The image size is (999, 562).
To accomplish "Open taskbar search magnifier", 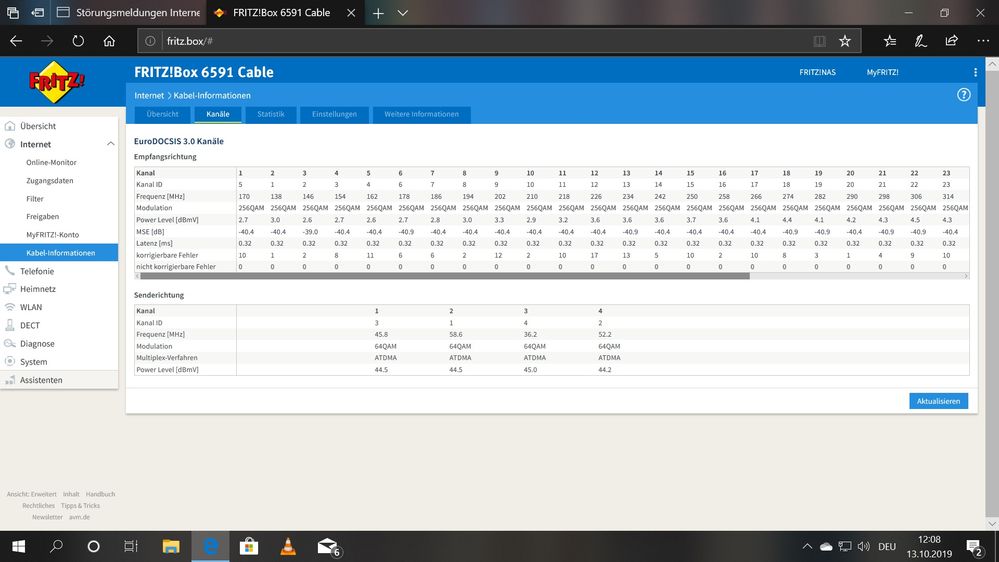I will [56, 546].
